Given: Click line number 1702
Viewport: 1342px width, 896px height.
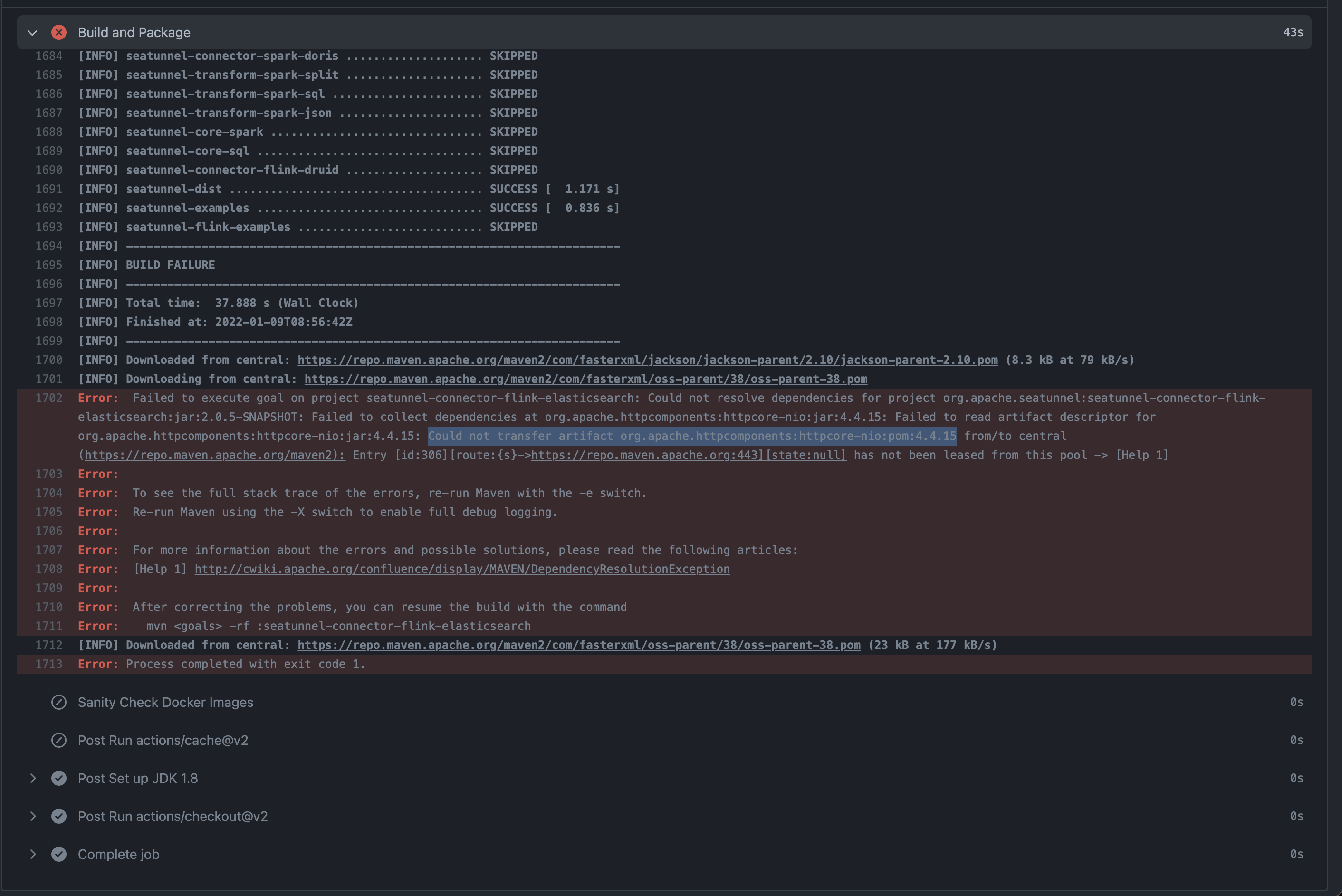Looking at the screenshot, I should (48, 398).
